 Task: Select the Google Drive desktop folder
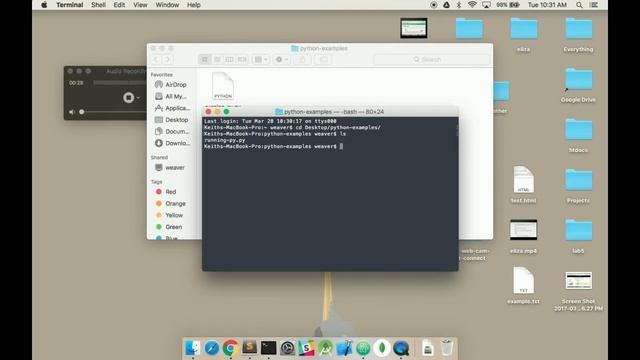[x=578, y=85]
